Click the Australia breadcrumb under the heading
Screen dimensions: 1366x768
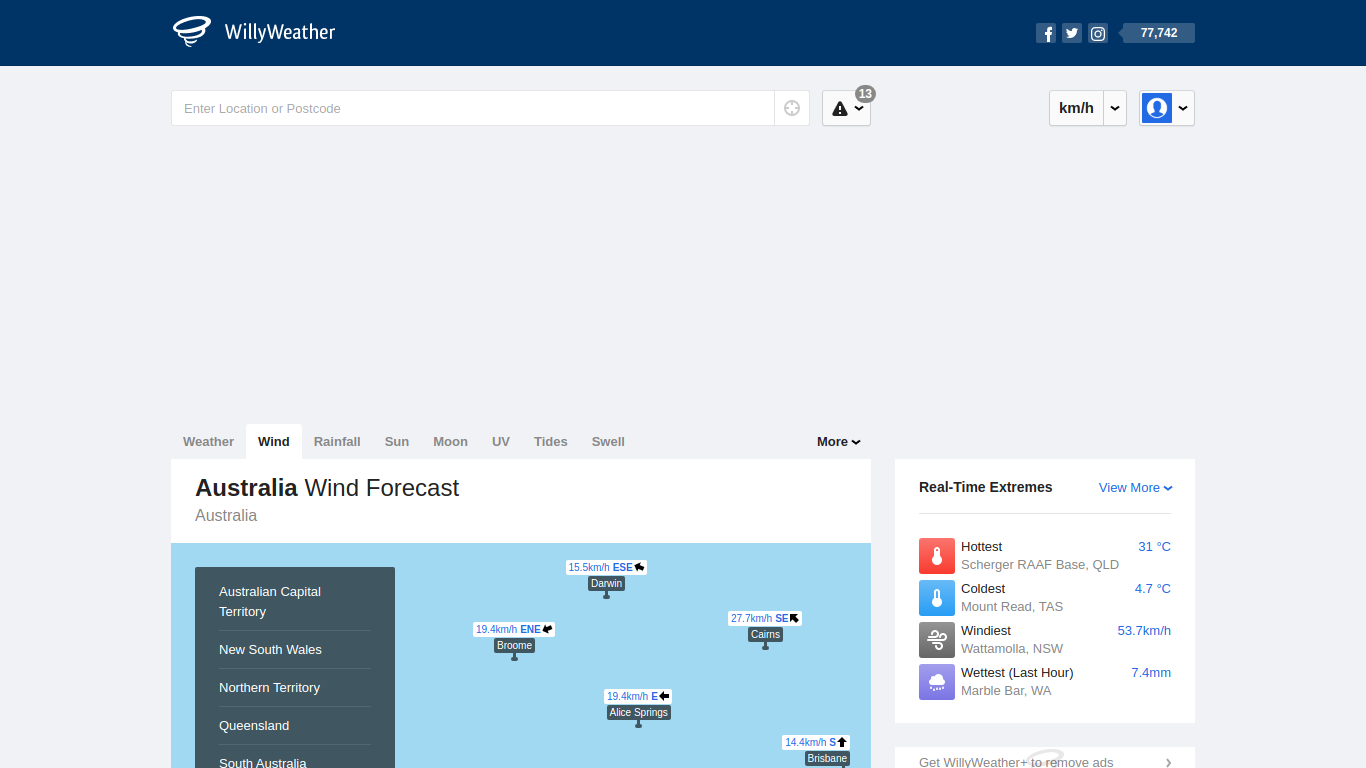pyautogui.click(x=226, y=516)
